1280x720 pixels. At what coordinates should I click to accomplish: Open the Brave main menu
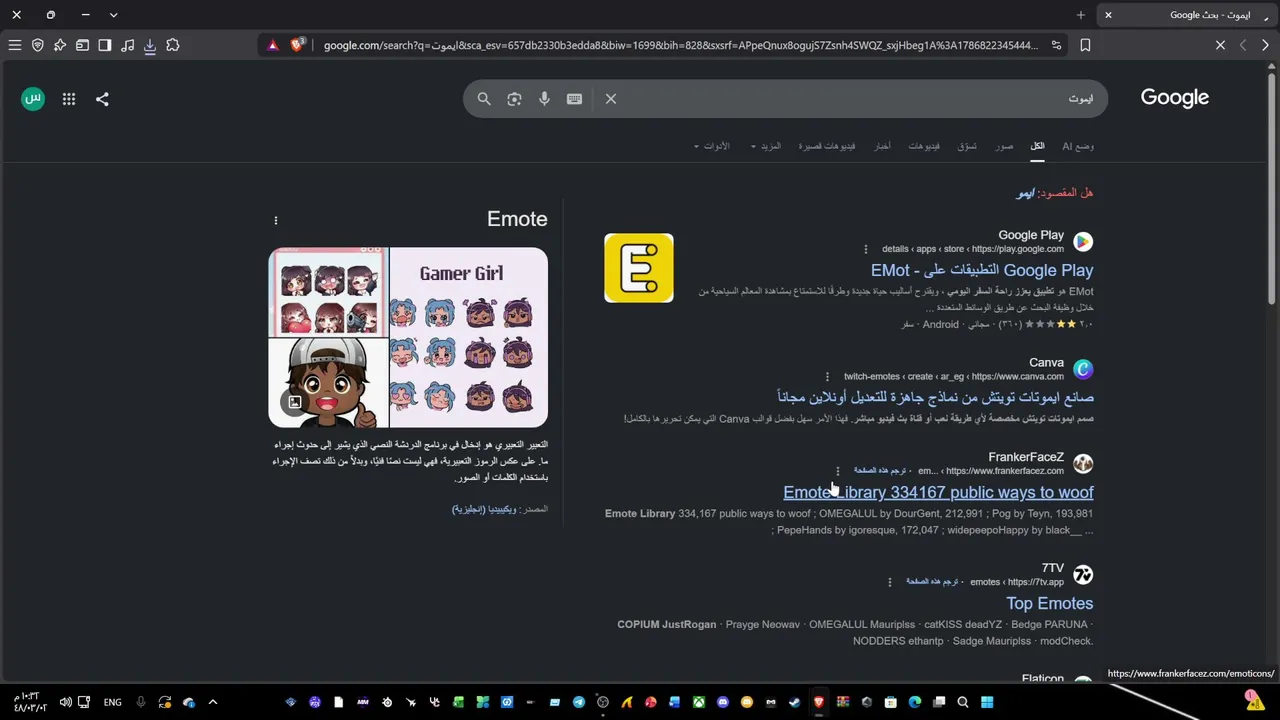point(15,45)
